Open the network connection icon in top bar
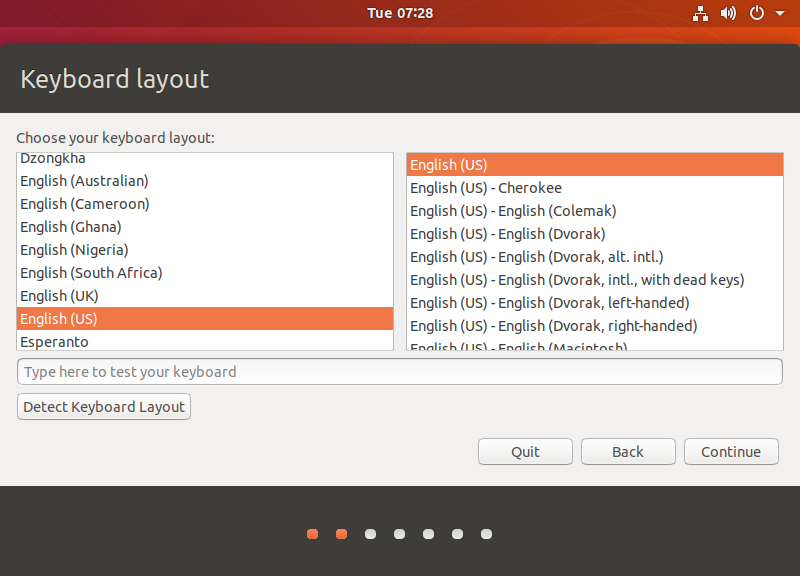 [x=700, y=13]
